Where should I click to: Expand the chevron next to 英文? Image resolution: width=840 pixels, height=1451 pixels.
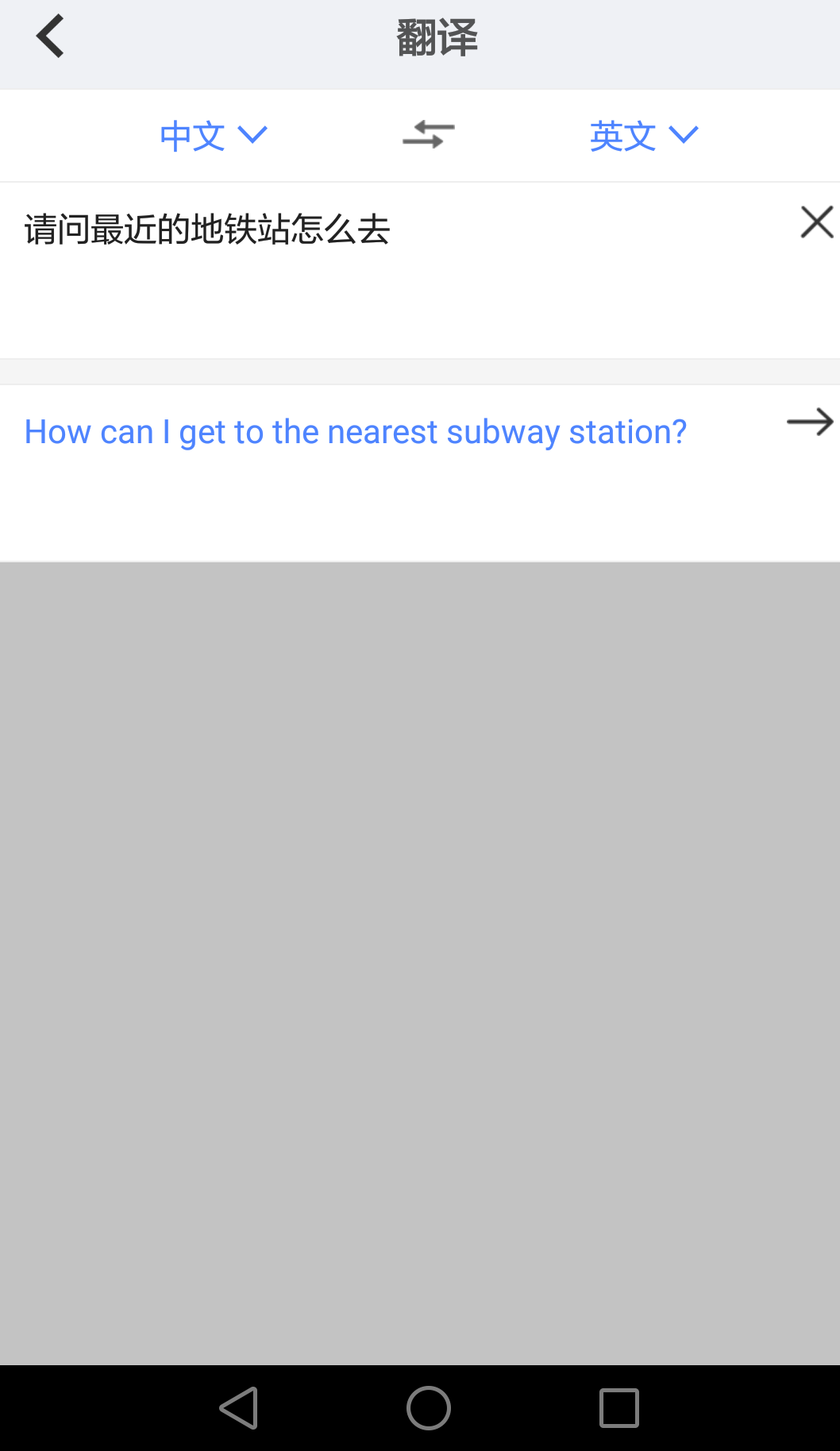(x=684, y=135)
